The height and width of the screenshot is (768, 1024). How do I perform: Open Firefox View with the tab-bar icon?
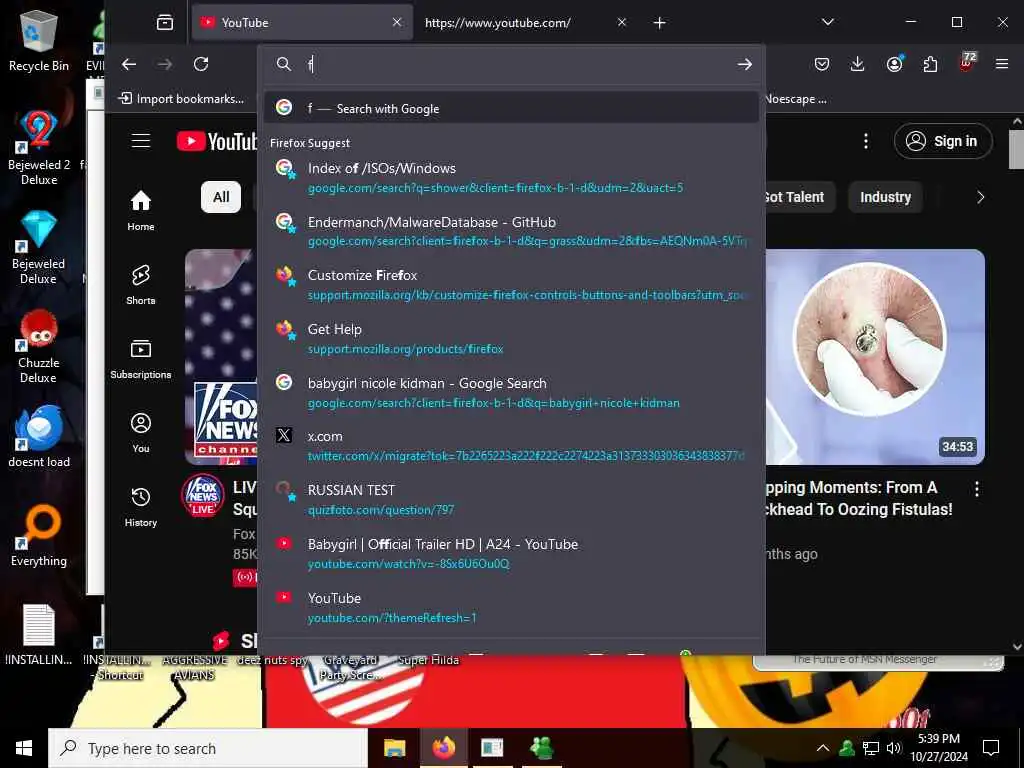coord(165,23)
